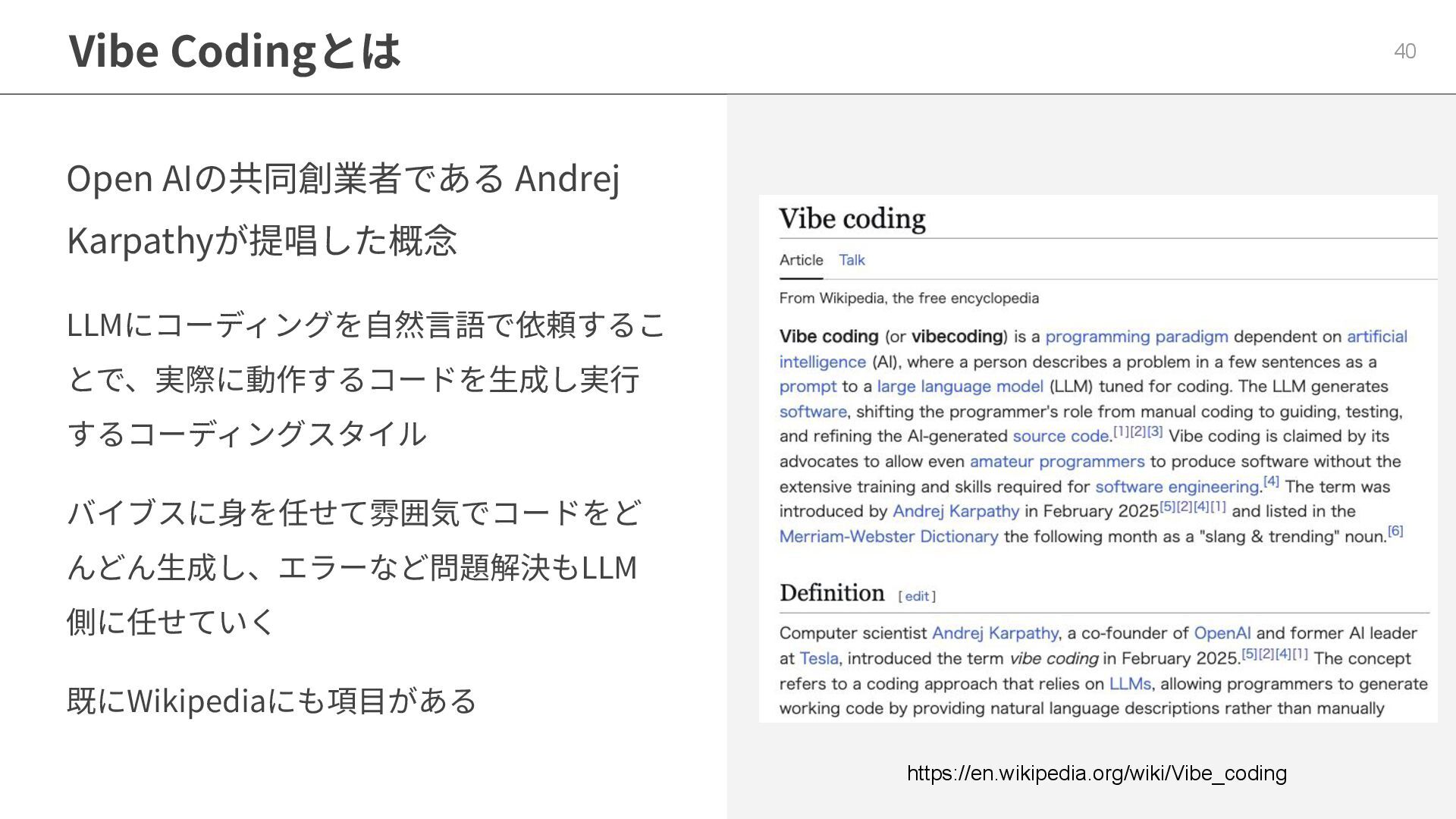Open the amateur programmers link
This screenshot has height=819, width=1456.
(x=1056, y=462)
